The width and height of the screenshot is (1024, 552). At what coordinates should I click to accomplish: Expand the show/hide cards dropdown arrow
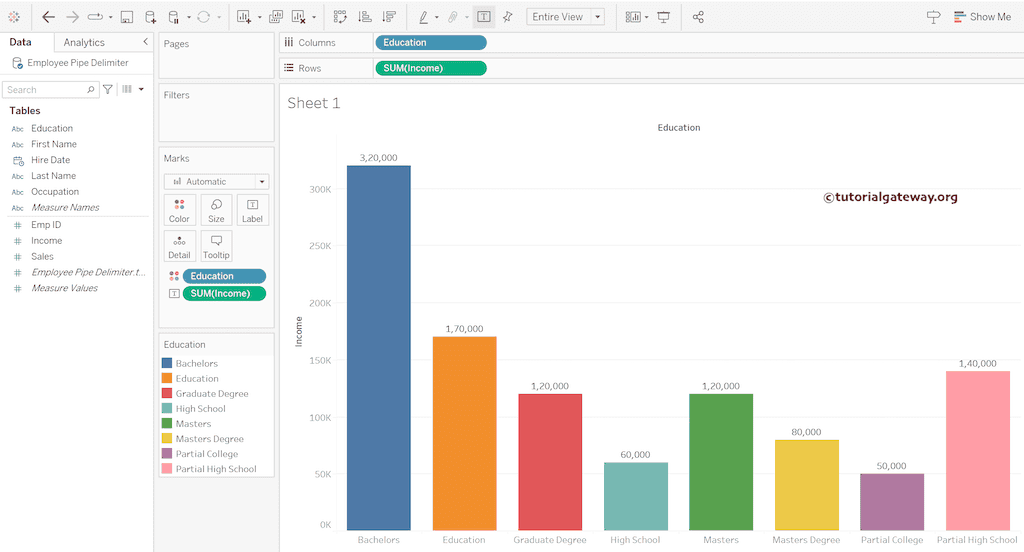click(647, 18)
